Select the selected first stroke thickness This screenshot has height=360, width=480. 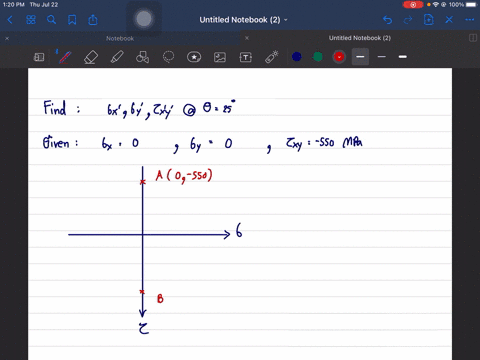pyautogui.click(x=360, y=57)
